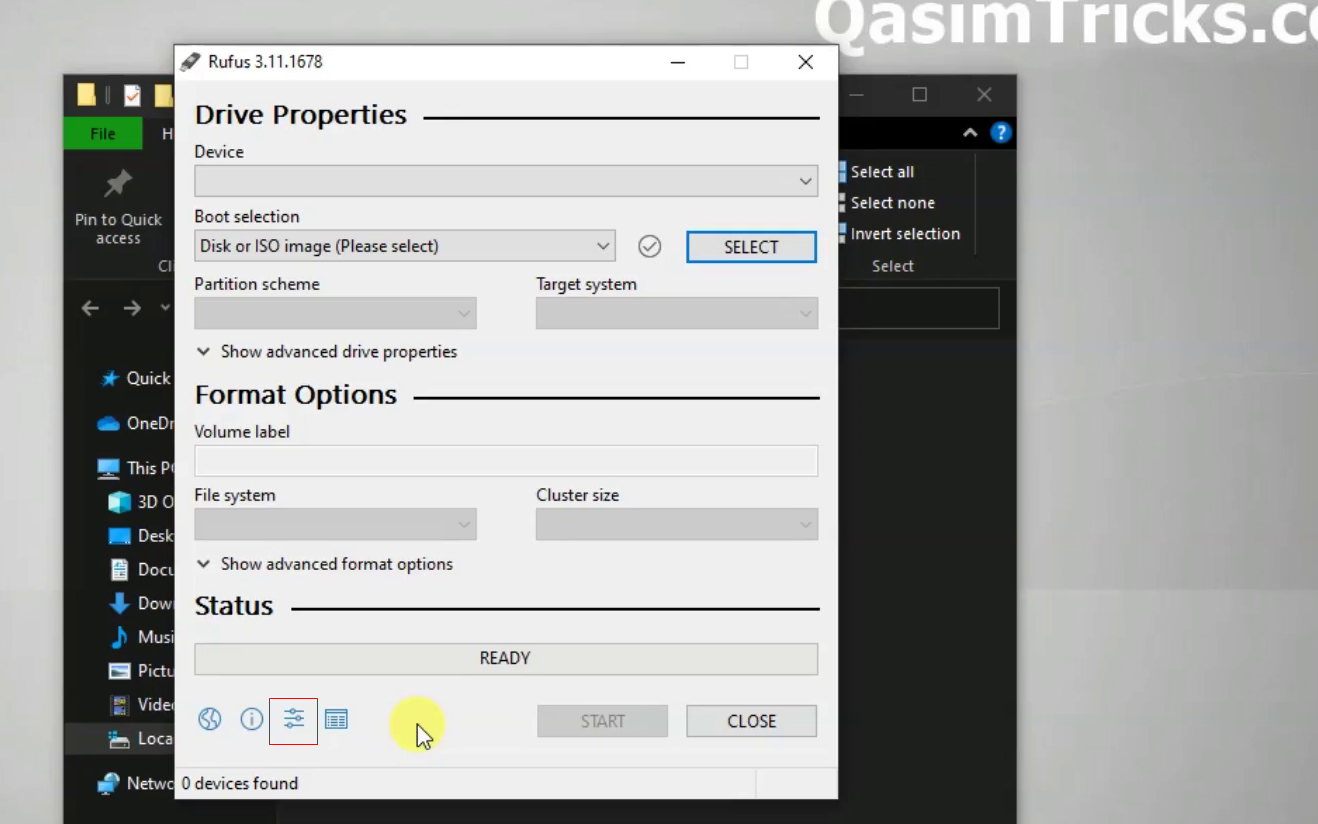Click the Explorer title bar properties icon

(x=132, y=95)
